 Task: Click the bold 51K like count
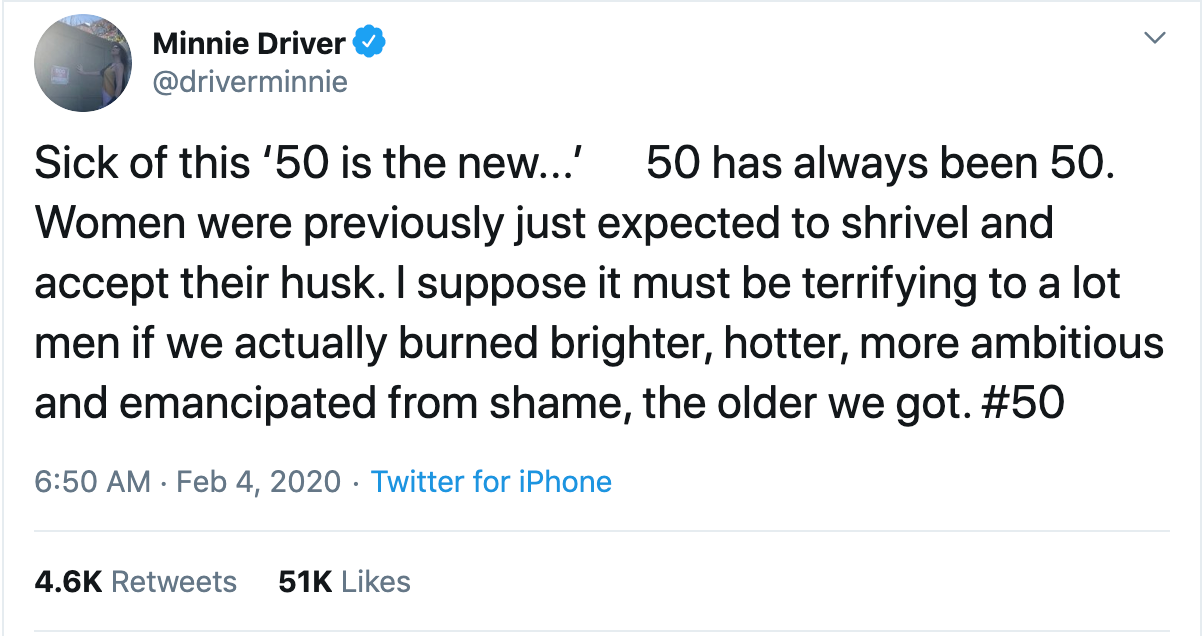point(305,582)
